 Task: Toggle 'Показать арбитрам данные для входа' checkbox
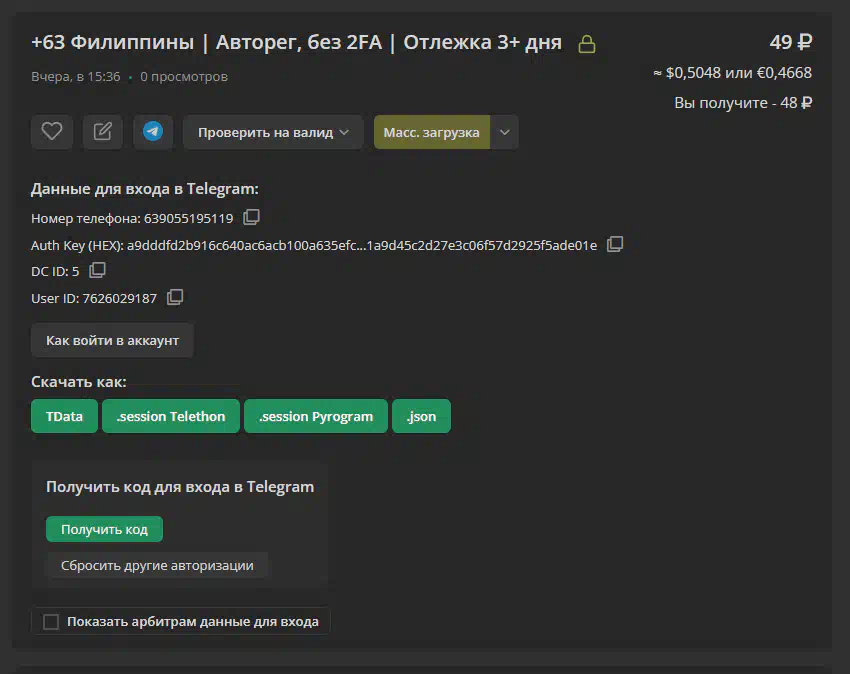(x=51, y=622)
